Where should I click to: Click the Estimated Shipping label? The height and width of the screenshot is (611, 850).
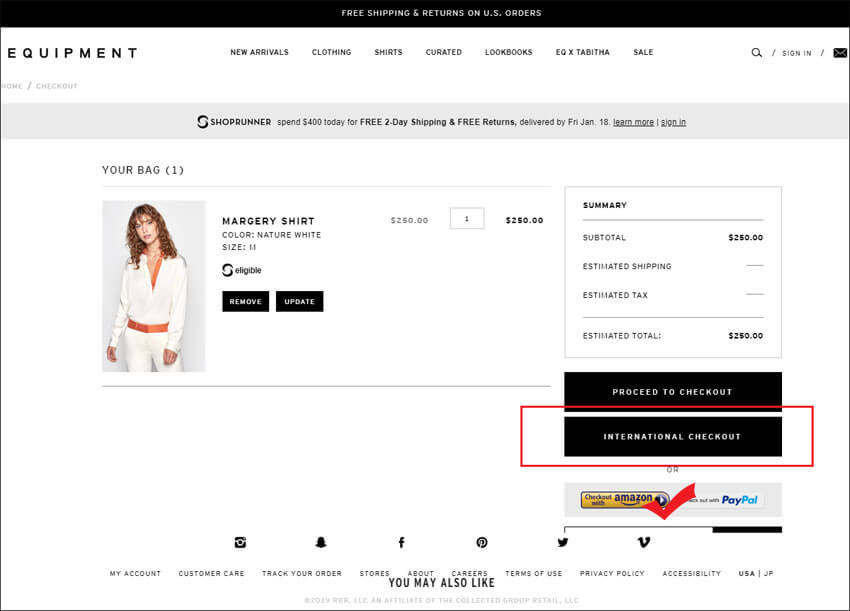[627, 266]
